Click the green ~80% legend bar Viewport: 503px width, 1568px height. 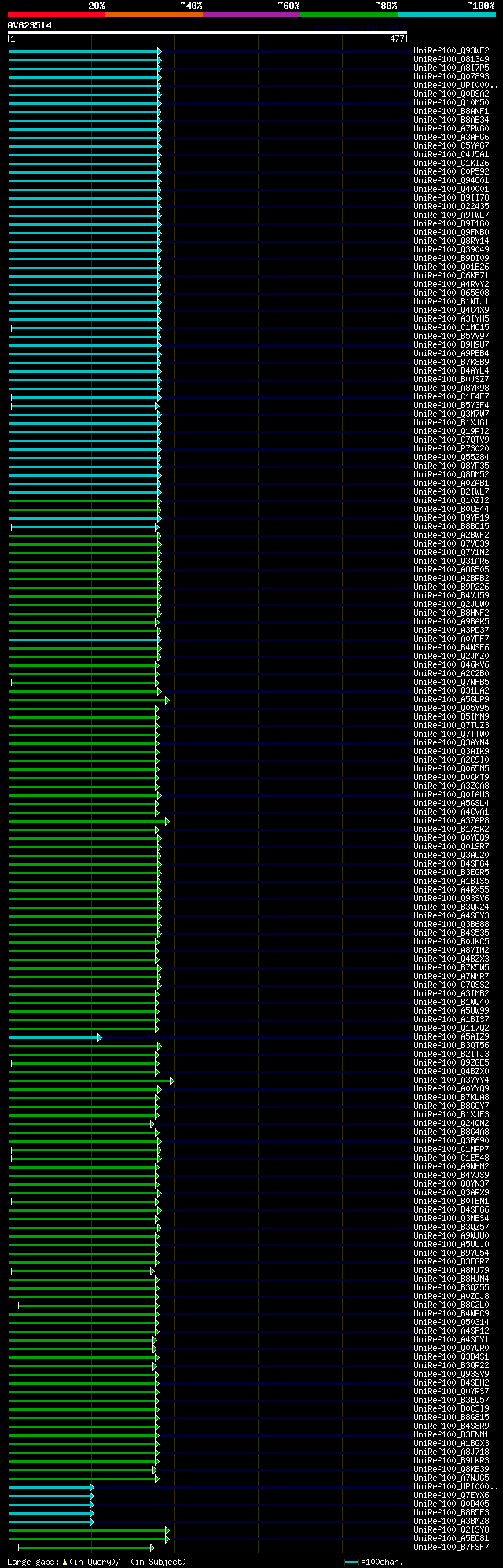[348, 13]
